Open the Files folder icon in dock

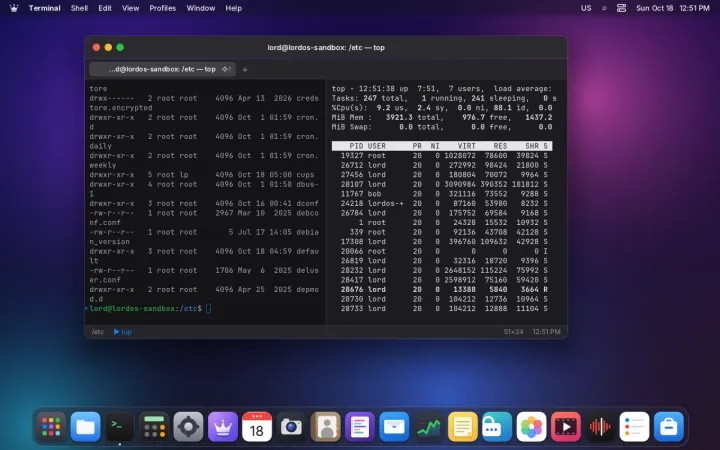point(85,427)
